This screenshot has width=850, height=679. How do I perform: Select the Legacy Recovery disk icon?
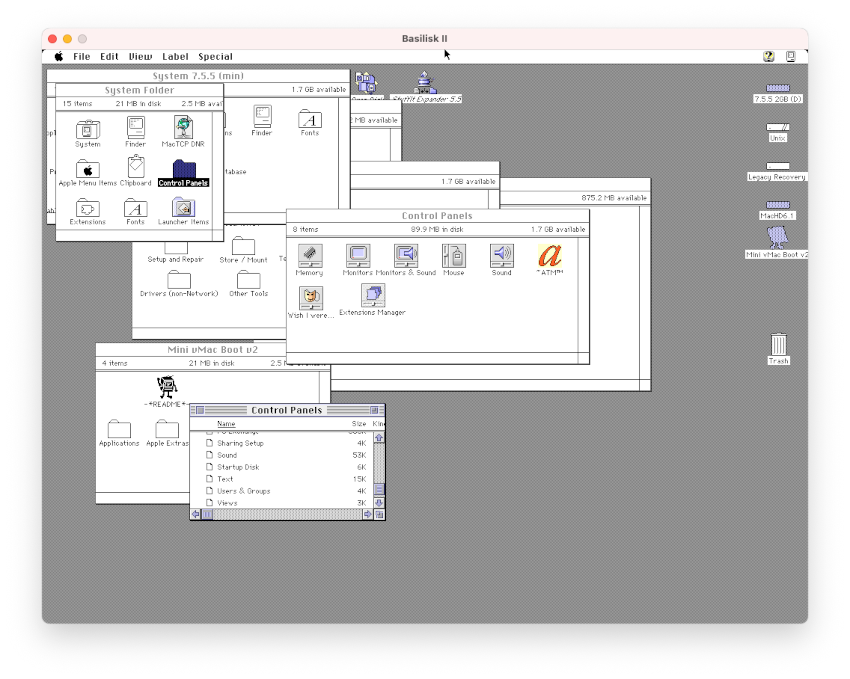(778, 166)
